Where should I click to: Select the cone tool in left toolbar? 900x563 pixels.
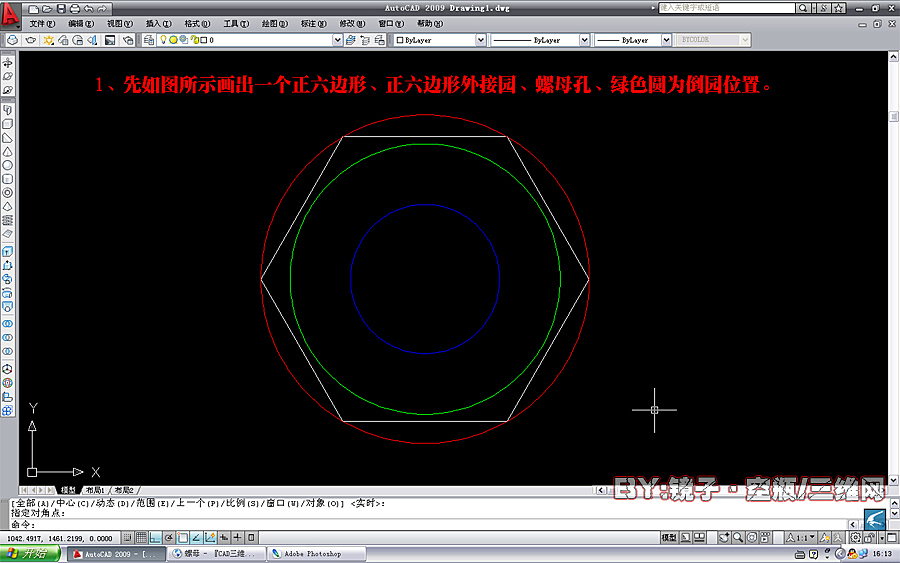[x=7, y=152]
